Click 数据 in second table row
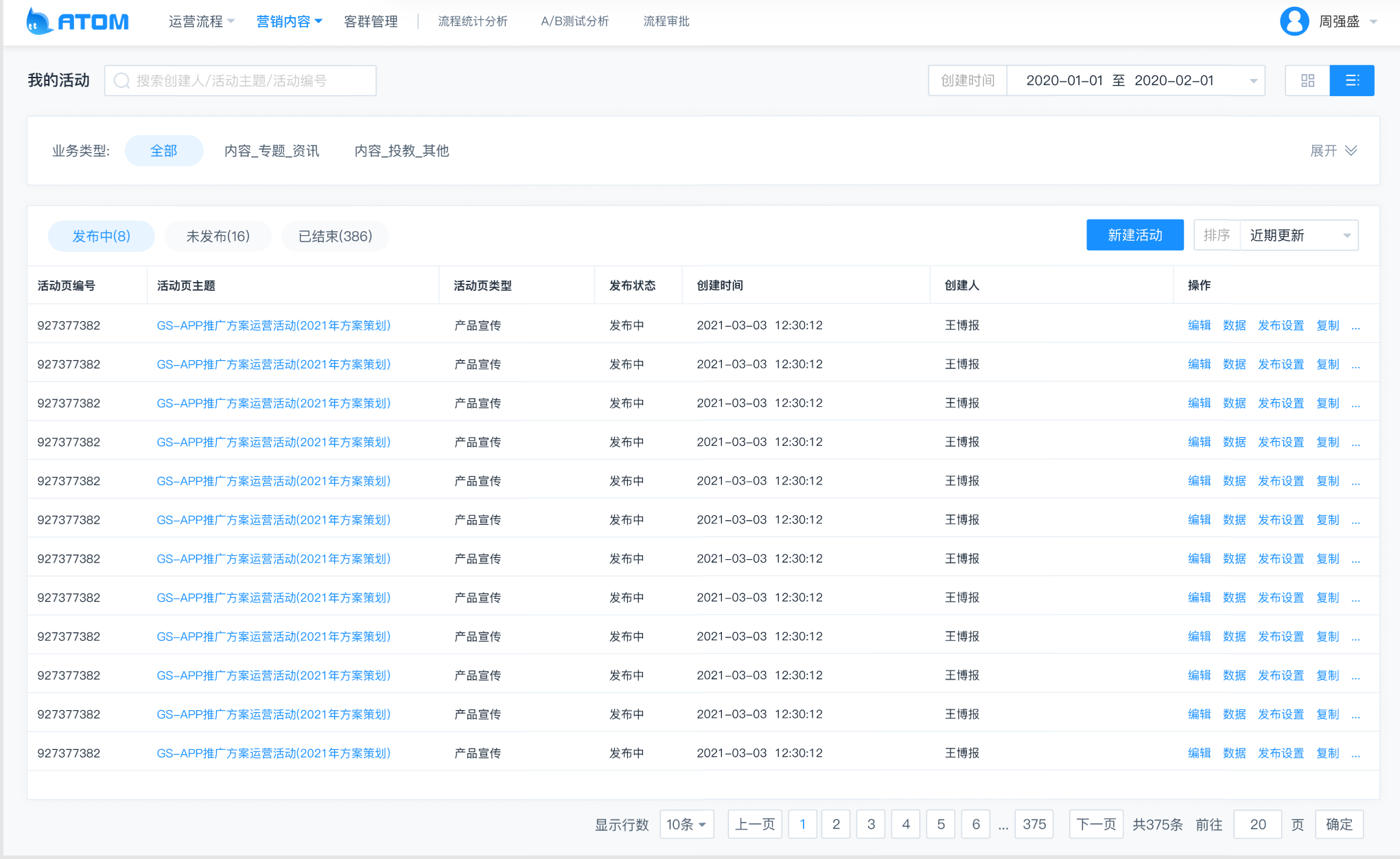The height and width of the screenshot is (859, 1400). click(1234, 364)
